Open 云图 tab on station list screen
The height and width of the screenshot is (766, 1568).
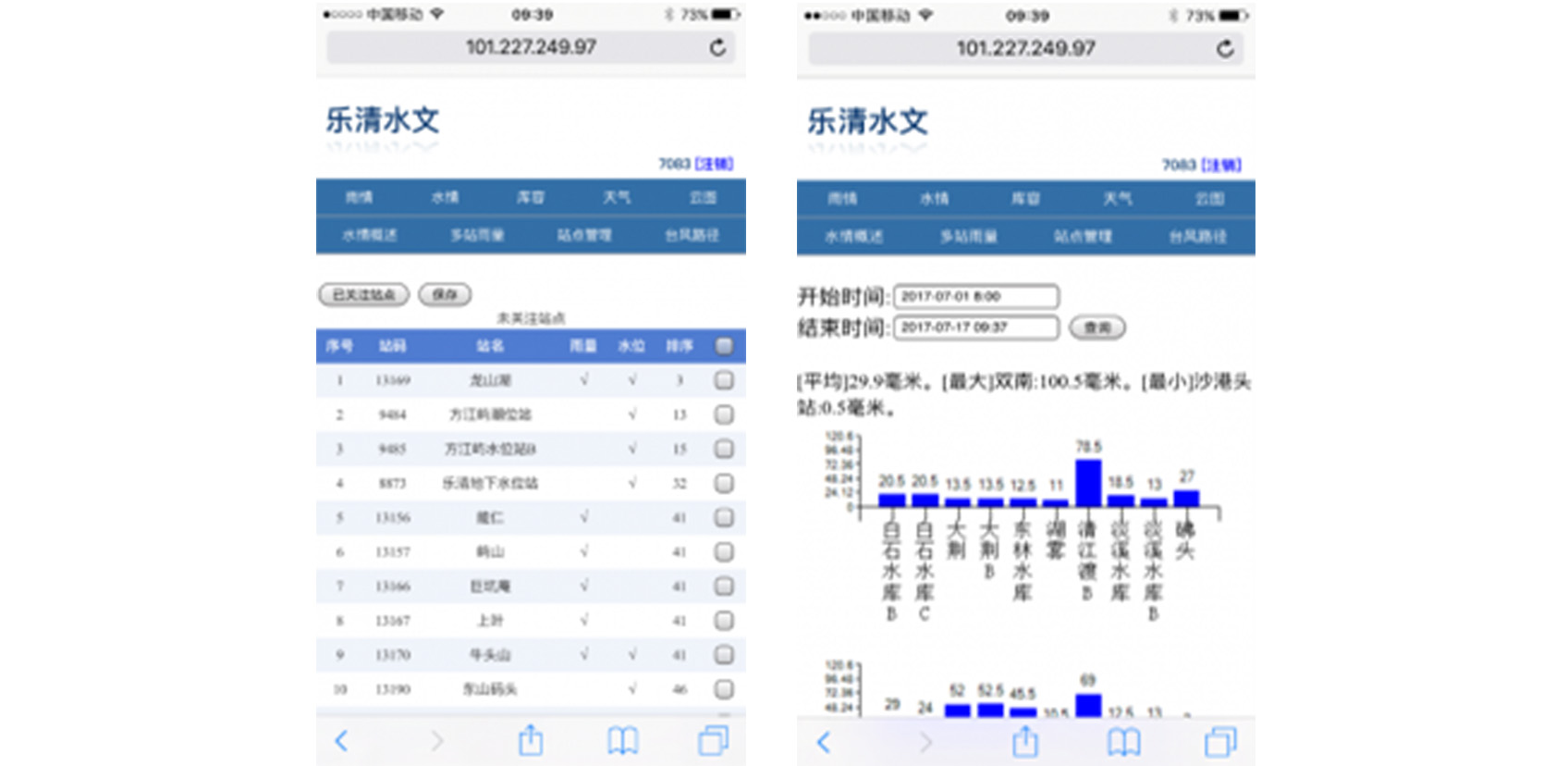tap(703, 197)
